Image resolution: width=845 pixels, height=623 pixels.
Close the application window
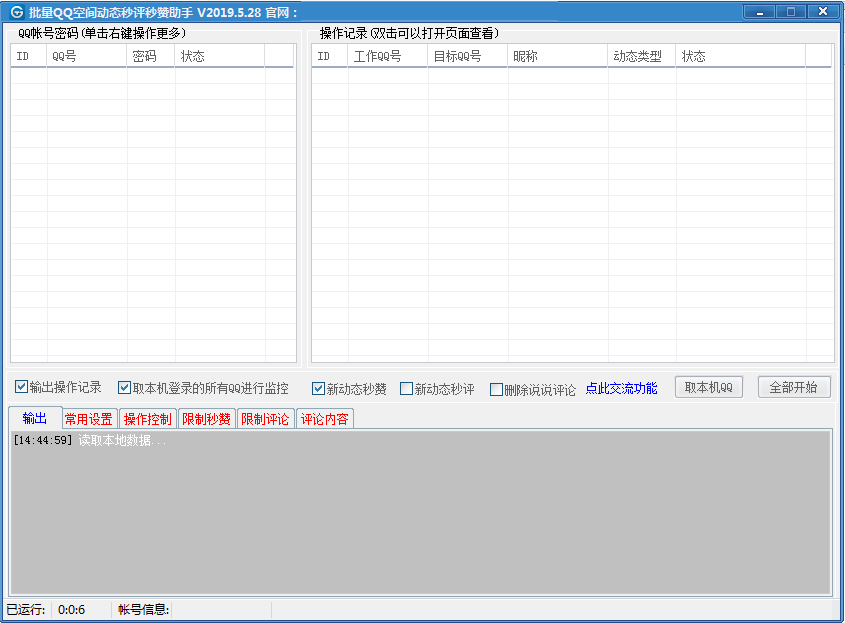[x=823, y=12]
